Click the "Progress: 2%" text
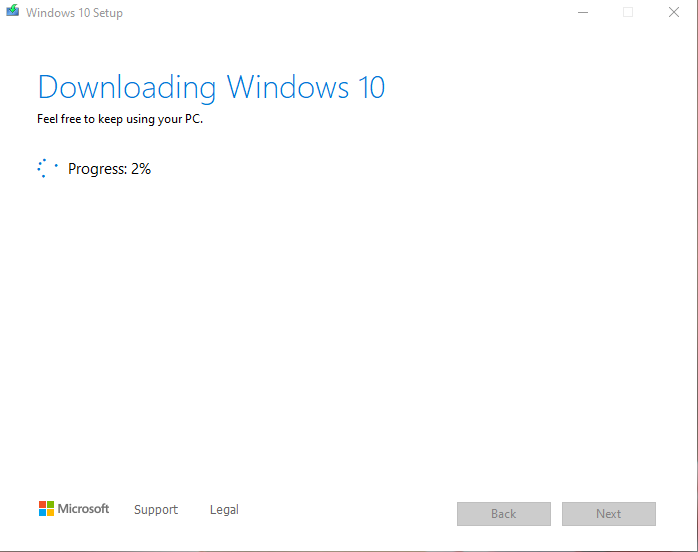Viewport: 698px width, 552px height. 110,169
